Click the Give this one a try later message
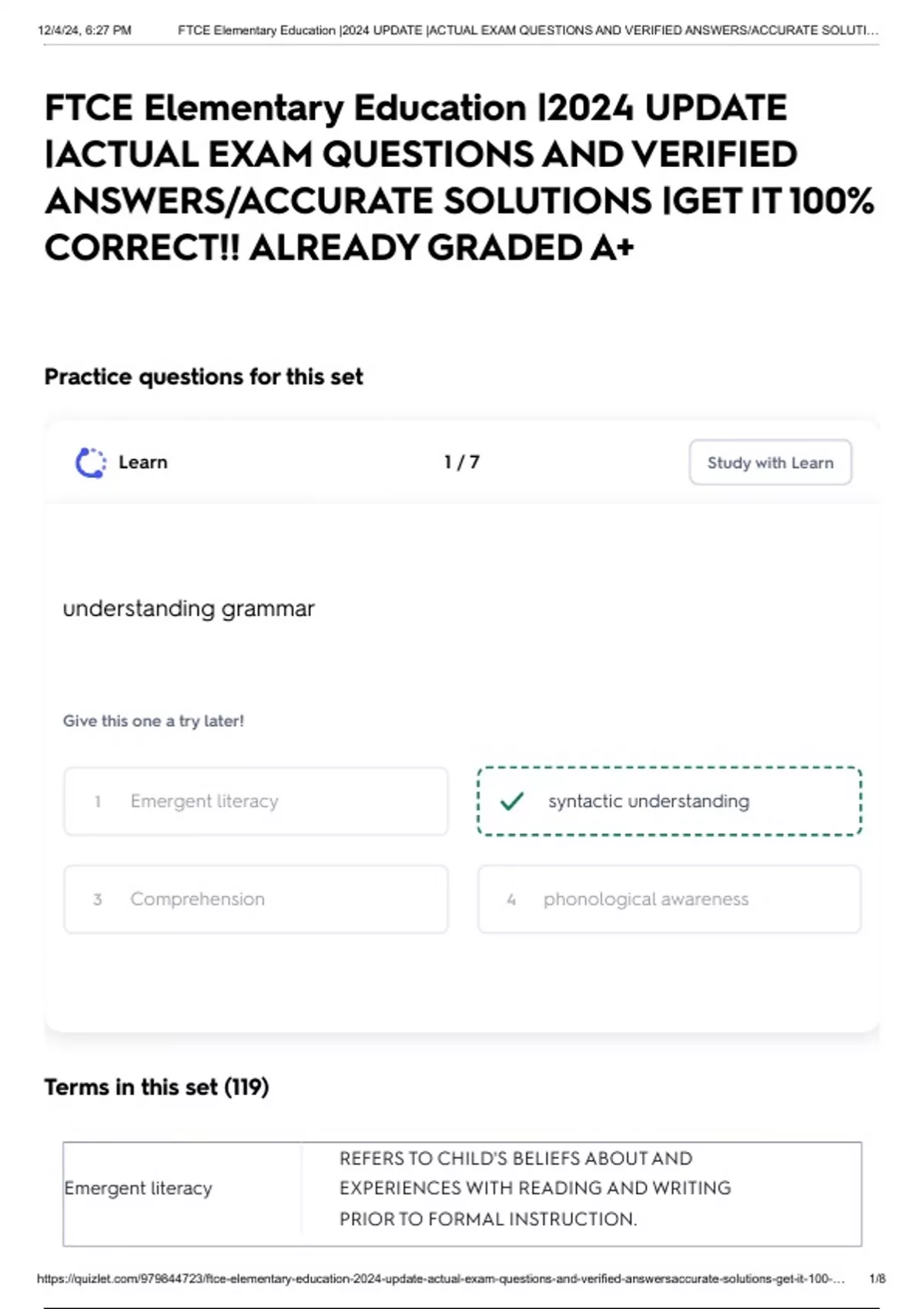Image resolution: width=924 pixels, height=1309 pixels. (x=153, y=721)
